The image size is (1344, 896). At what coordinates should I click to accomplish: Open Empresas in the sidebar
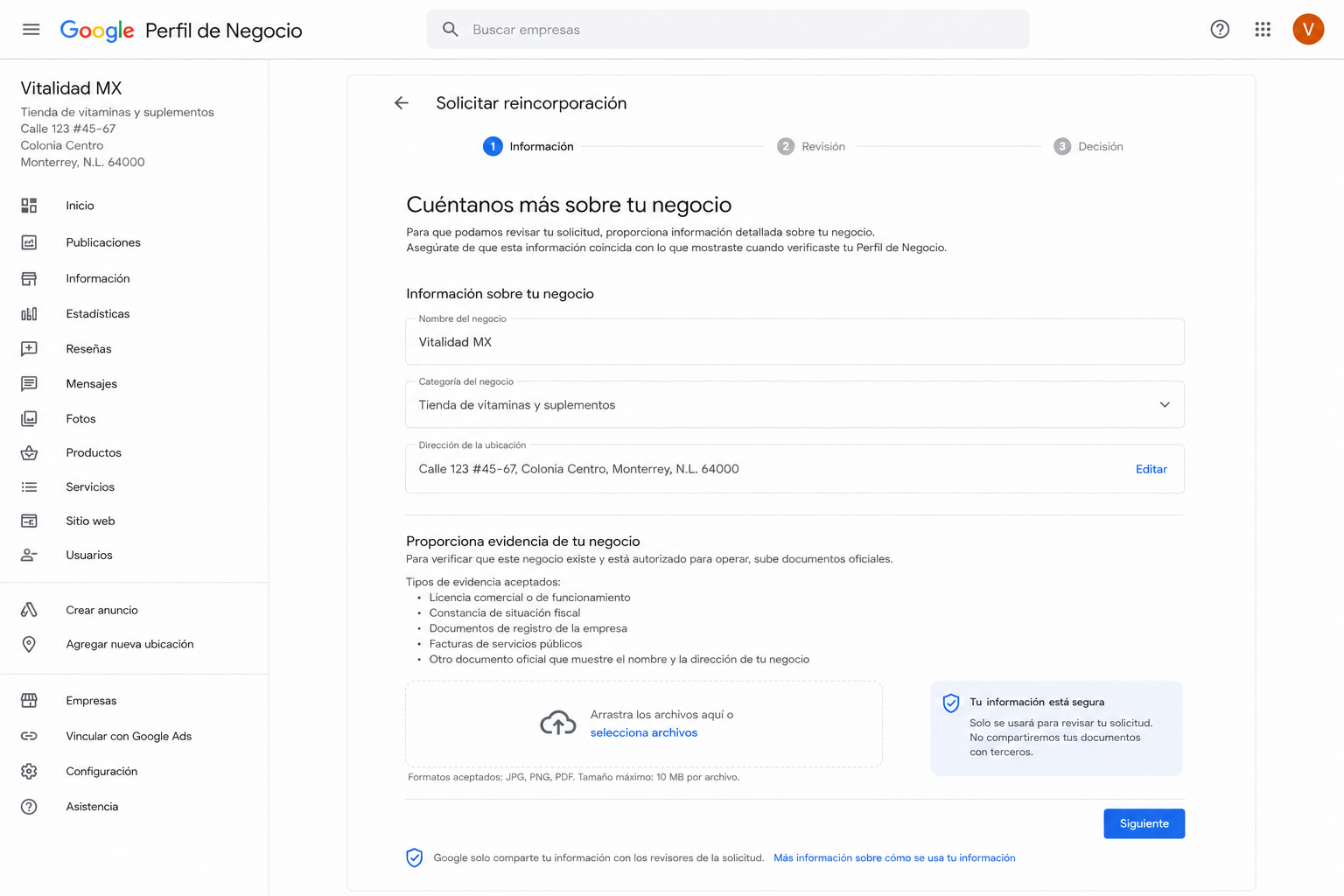[91, 700]
